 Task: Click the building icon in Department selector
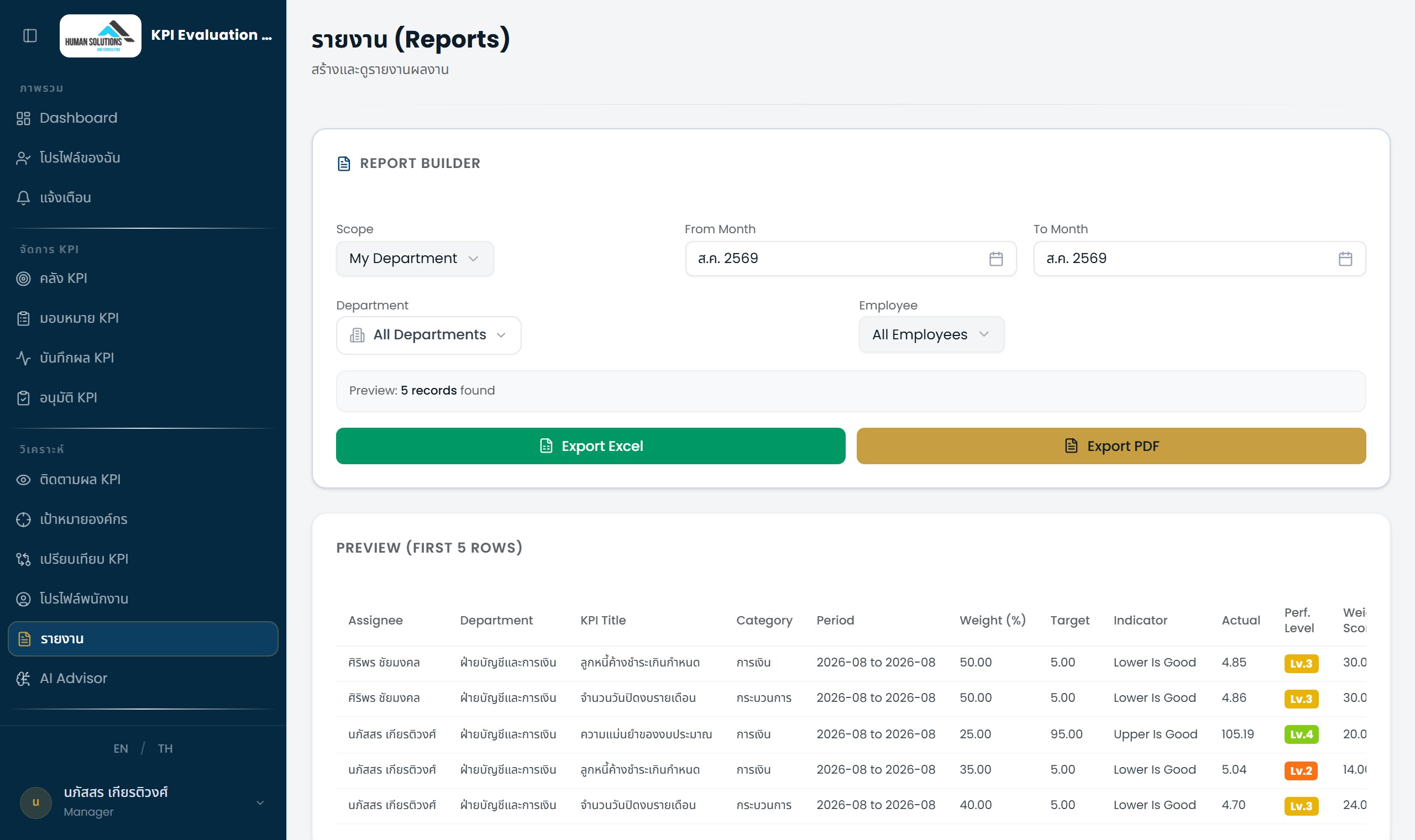tap(357, 335)
